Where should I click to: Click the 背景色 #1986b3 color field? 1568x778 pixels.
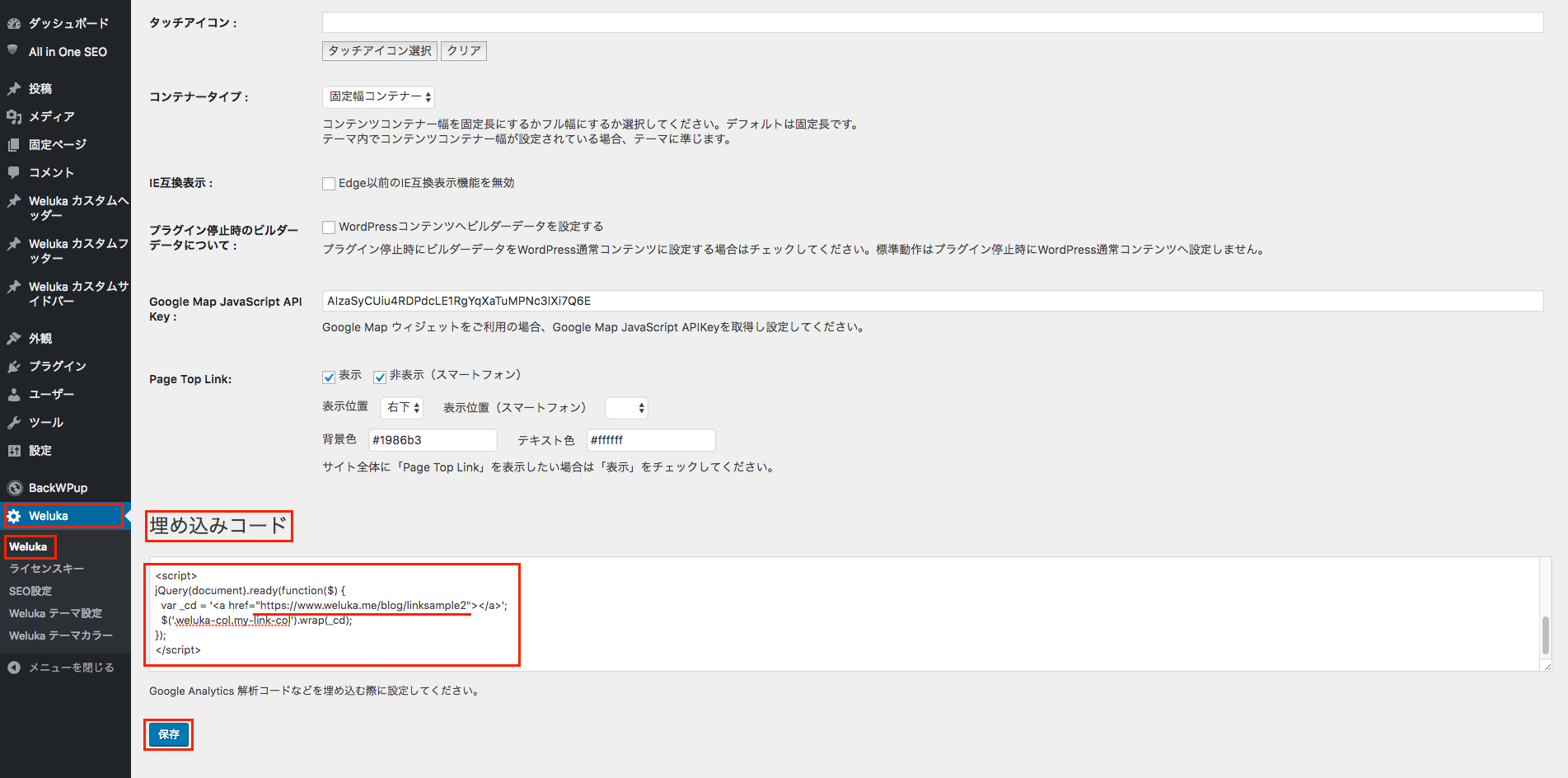pos(433,440)
